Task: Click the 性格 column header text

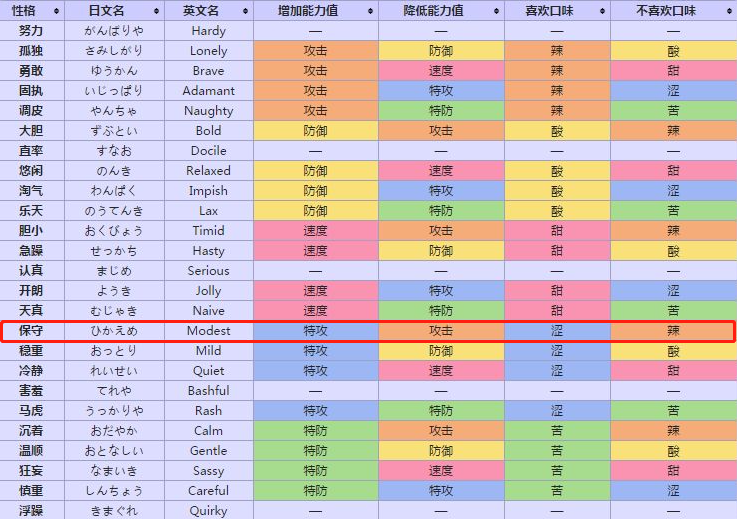Action: coord(24,10)
